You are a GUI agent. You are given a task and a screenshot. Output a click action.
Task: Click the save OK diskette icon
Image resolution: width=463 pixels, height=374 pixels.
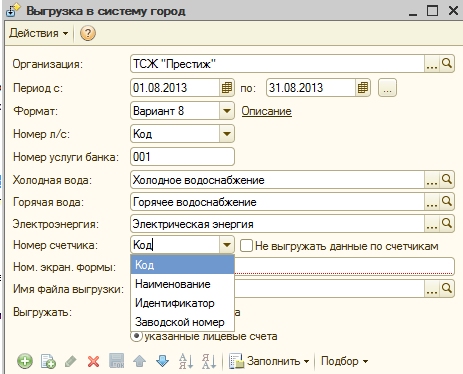click(117, 361)
